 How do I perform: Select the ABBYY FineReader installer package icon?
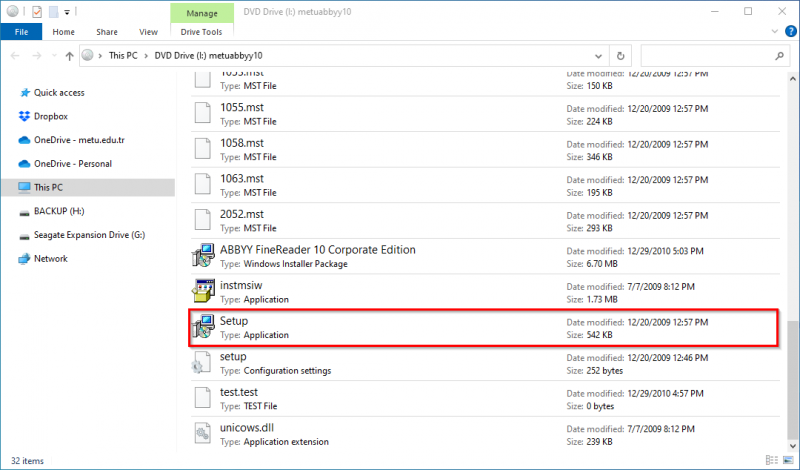tap(203, 256)
